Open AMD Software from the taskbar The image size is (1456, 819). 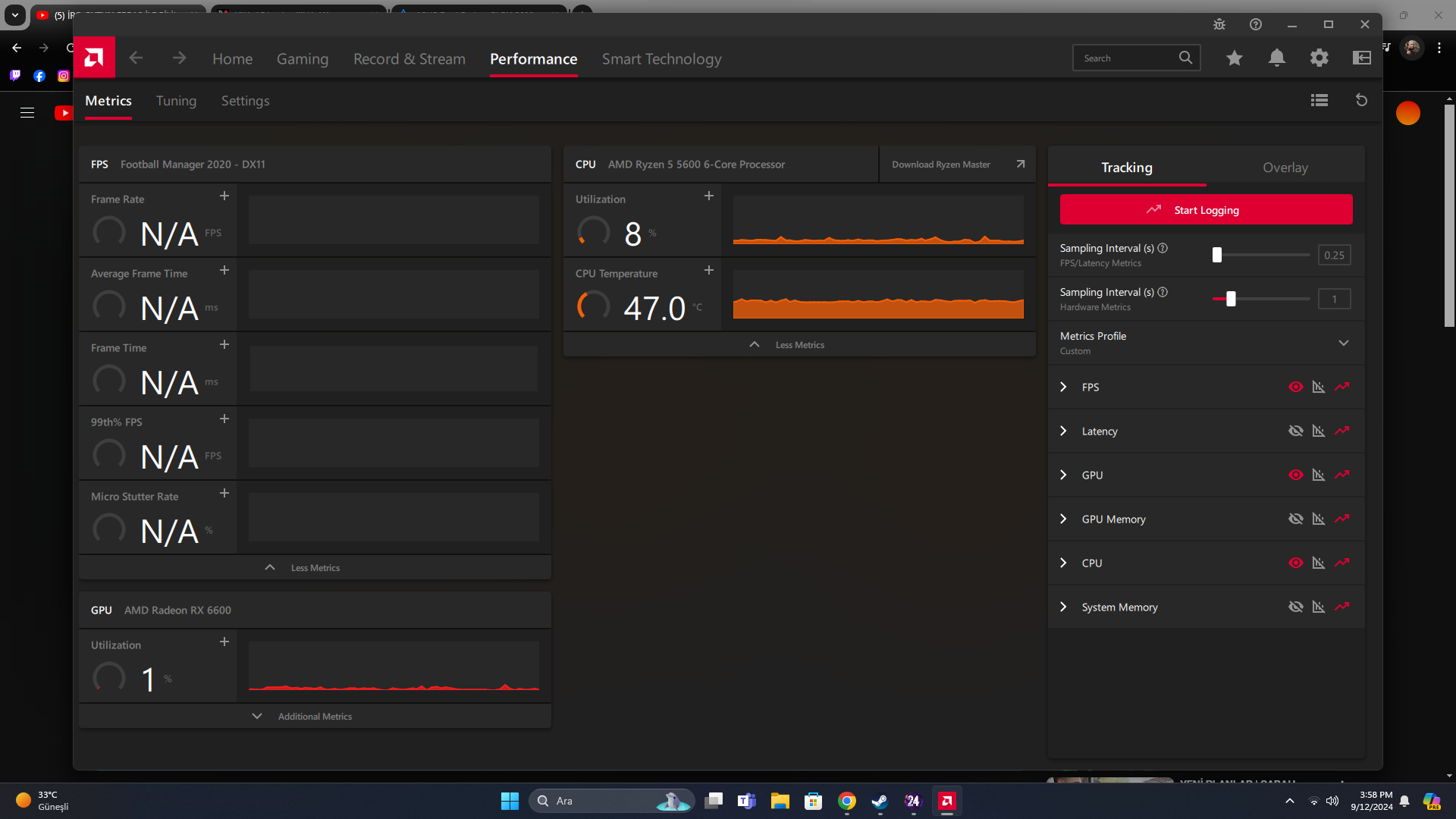[947, 801]
